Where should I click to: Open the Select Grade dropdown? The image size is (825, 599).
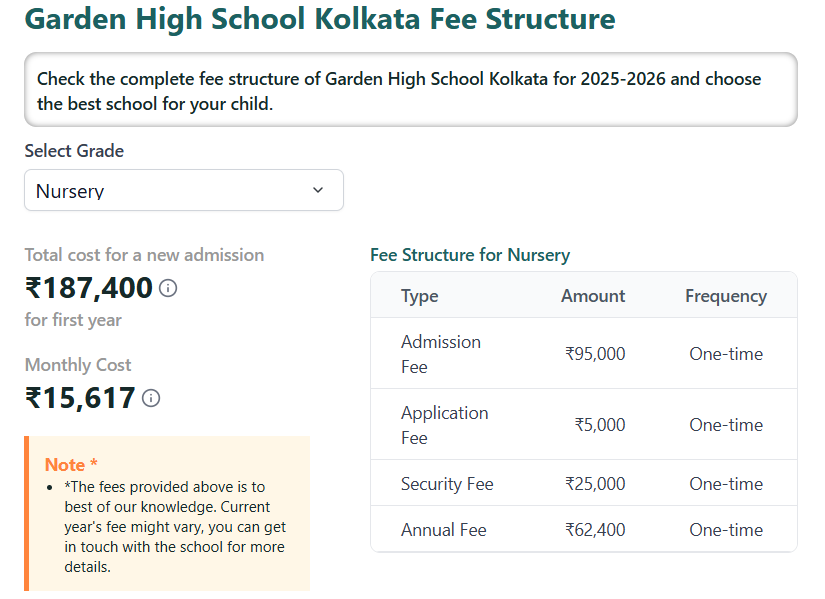[184, 190]
